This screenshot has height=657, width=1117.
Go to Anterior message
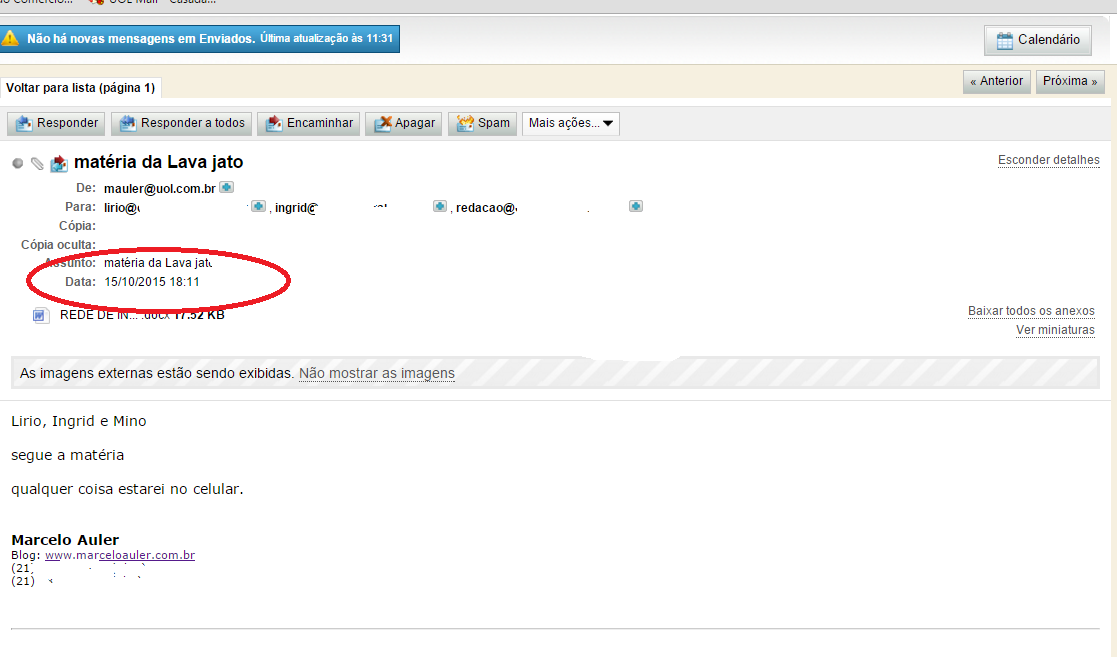(997, 81)
